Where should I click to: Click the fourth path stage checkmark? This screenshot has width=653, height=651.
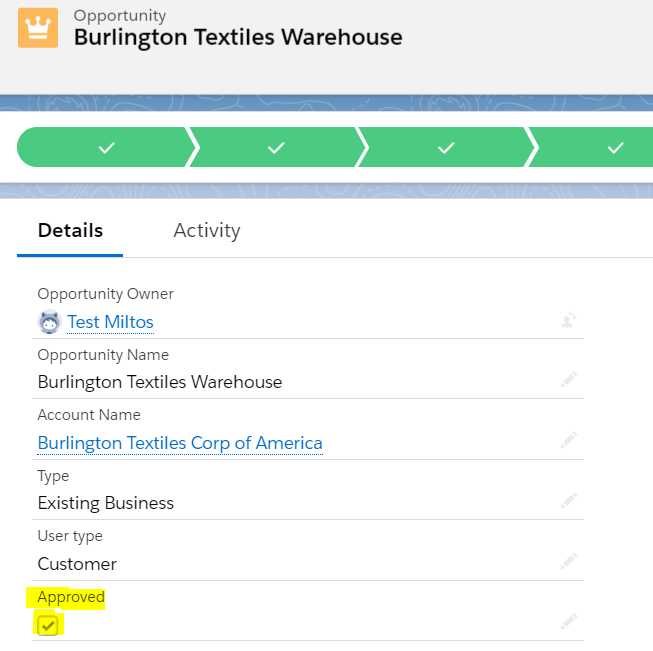pyautogui.click(x=614, y=148)
